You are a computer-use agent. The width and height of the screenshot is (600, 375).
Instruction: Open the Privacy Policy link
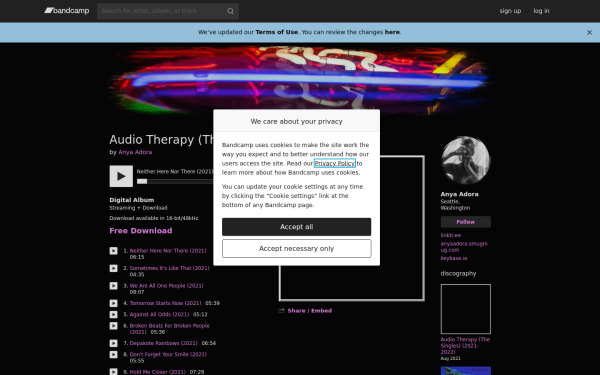click(335, 163)
